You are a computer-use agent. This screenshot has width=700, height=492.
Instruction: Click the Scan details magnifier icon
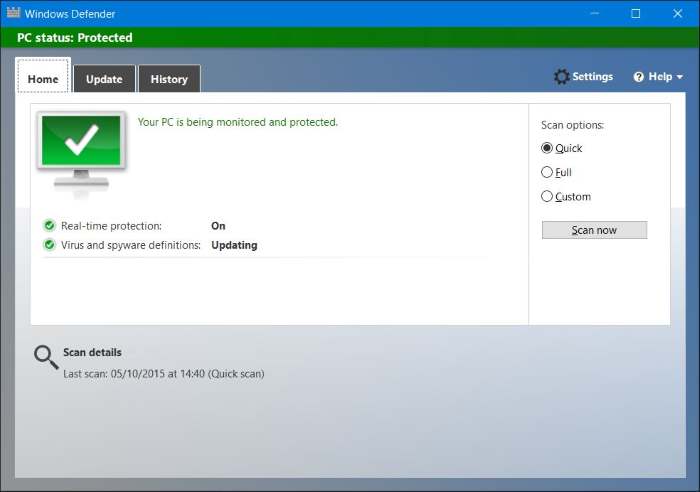(46, 357)
